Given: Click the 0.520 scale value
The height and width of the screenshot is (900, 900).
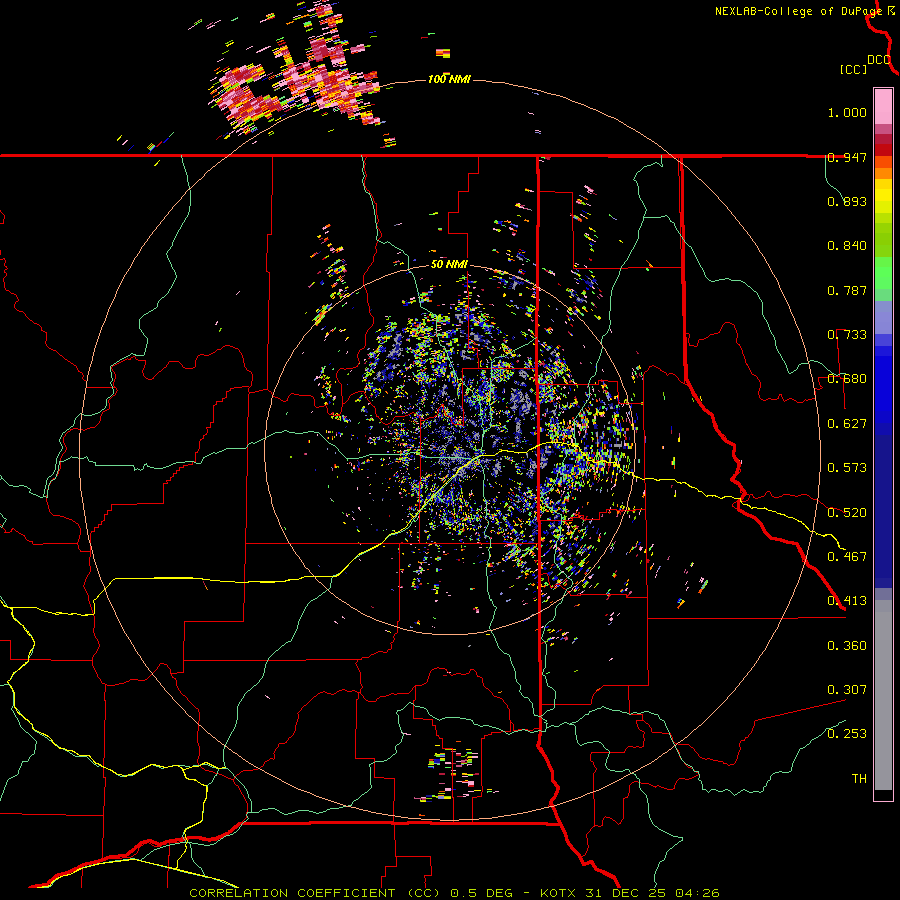Looking at the screenshot, I should (847, 513).
